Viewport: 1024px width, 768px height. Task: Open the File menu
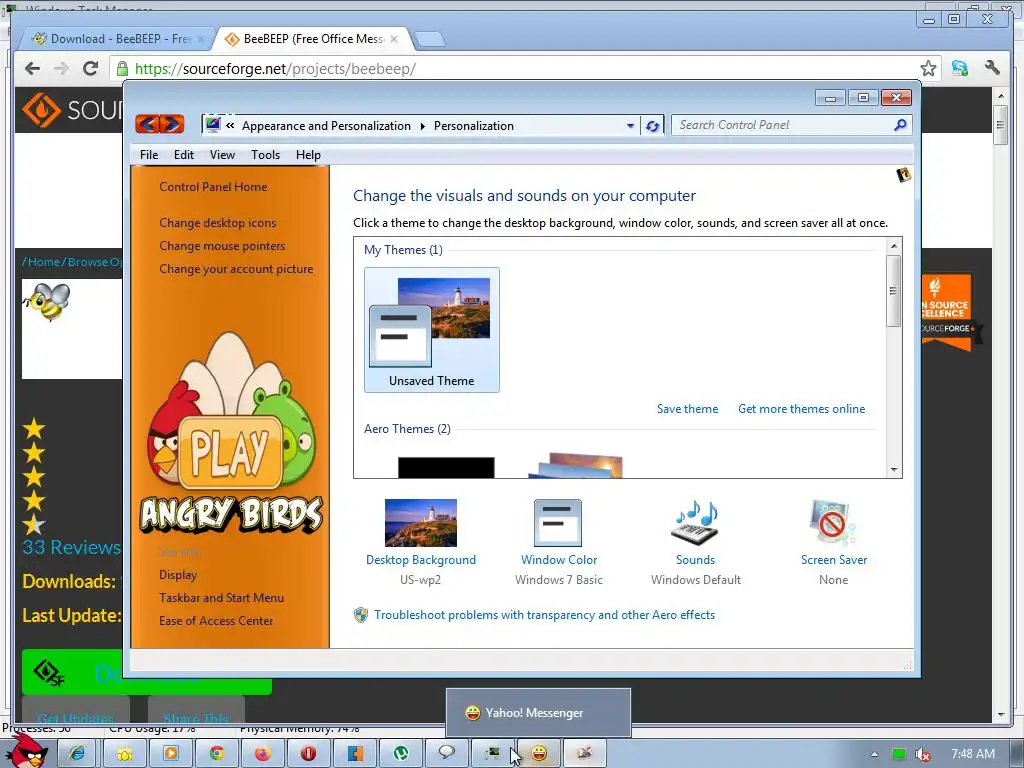149,155
